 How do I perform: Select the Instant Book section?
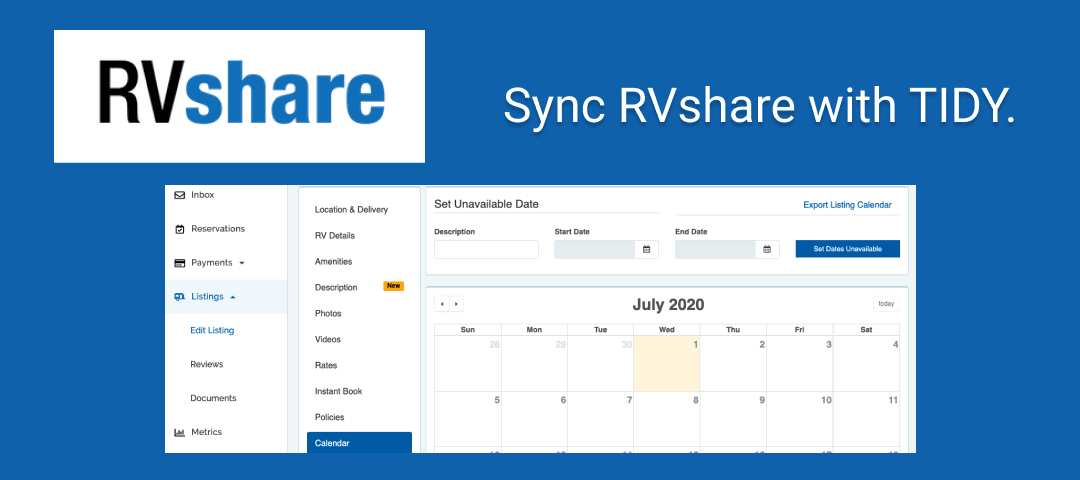coord(338,391)
